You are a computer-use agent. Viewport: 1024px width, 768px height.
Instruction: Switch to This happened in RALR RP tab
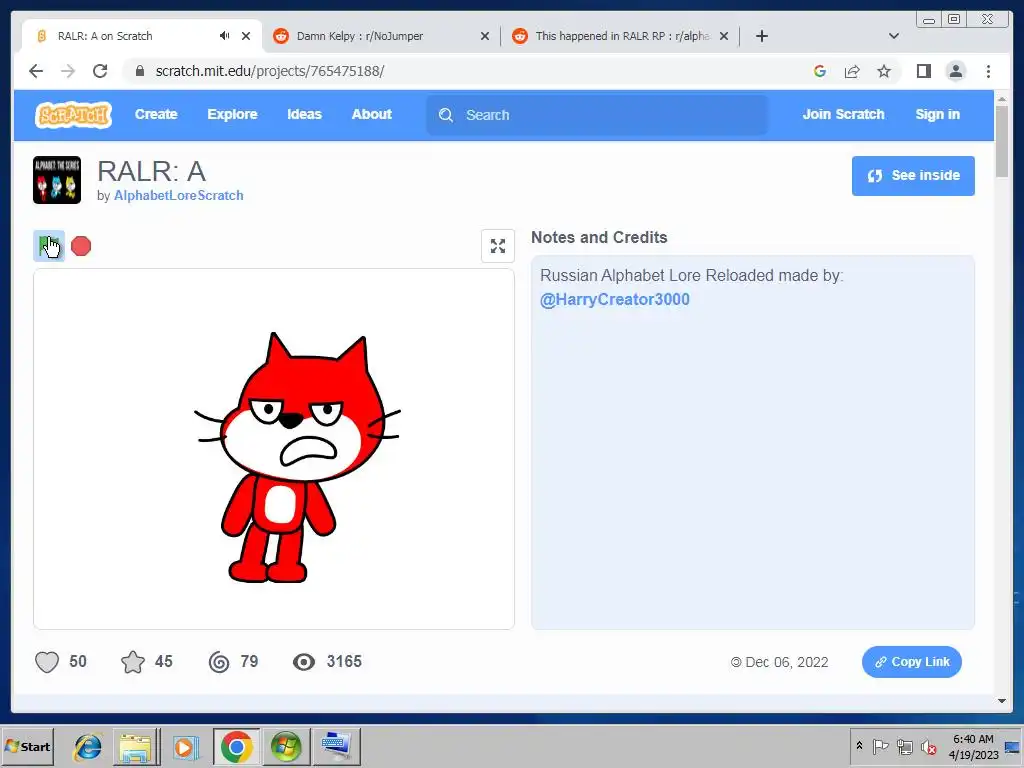point(620,36)
